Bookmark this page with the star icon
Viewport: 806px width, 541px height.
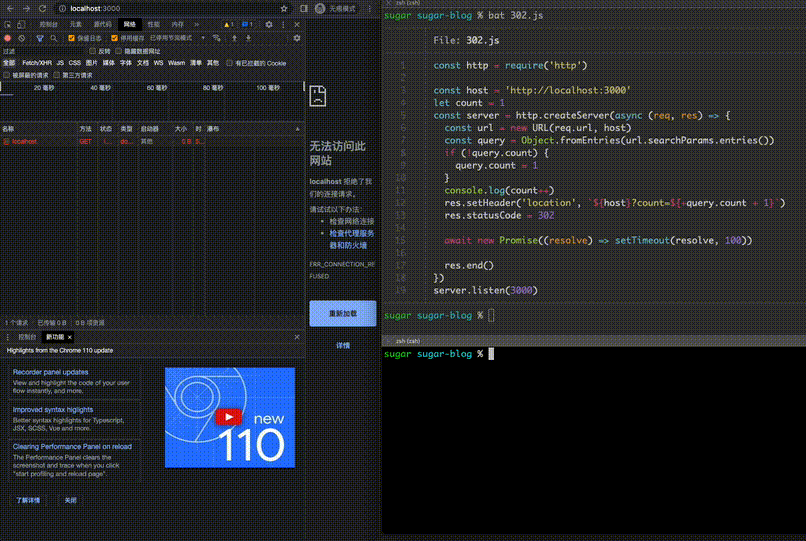pos(284,9)
